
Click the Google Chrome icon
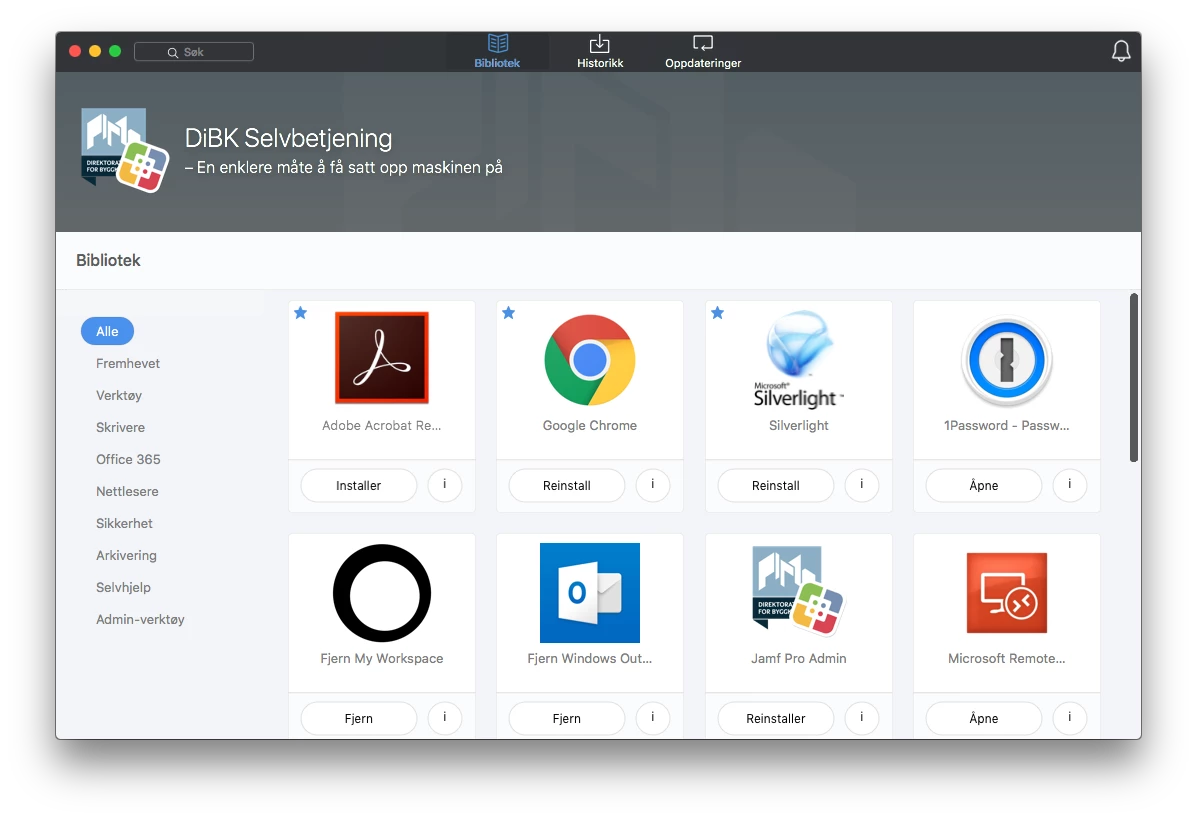[x=590, y=360]
